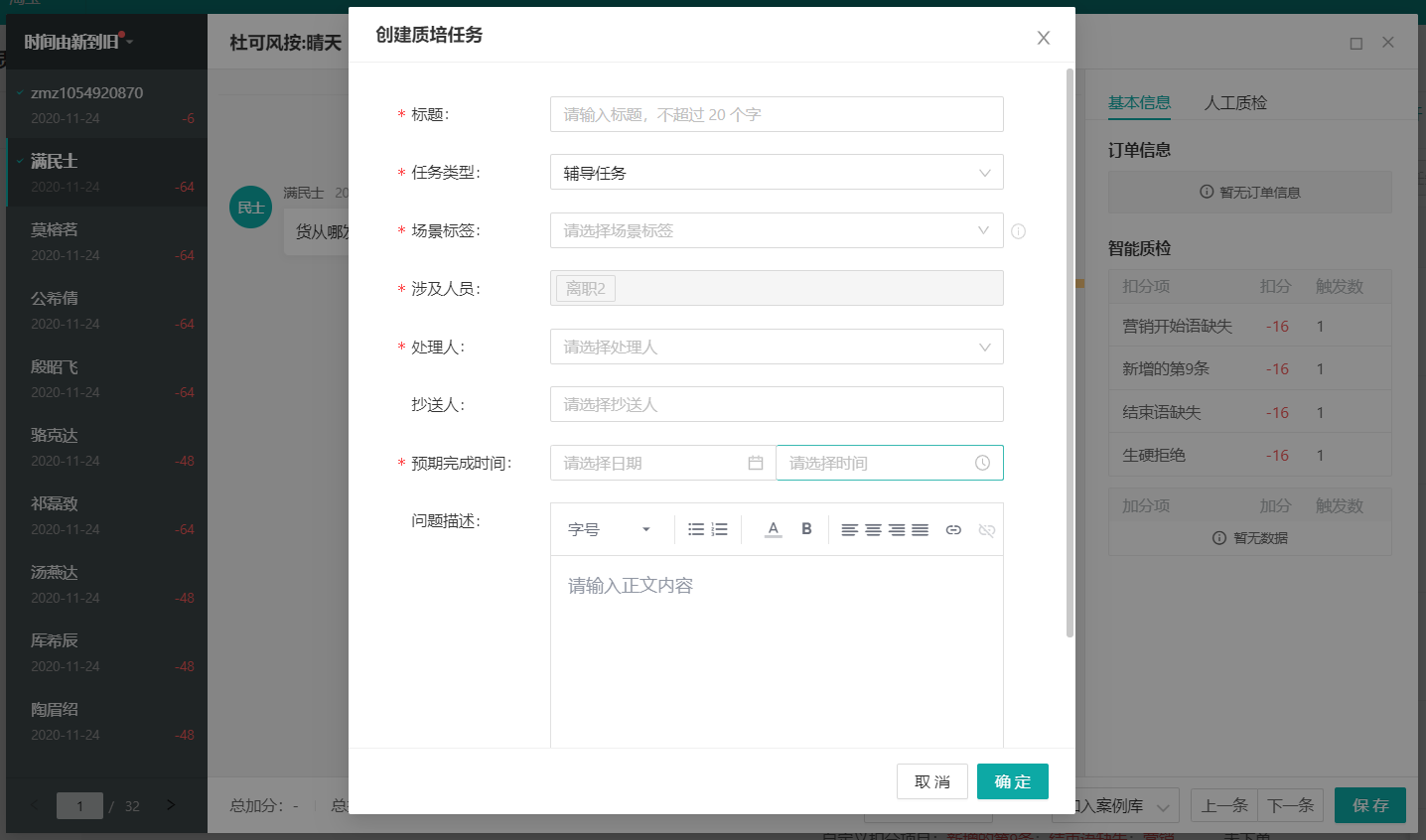Click the 抄送人 input field
The image size is (1426, 840).
pos(777,404)
